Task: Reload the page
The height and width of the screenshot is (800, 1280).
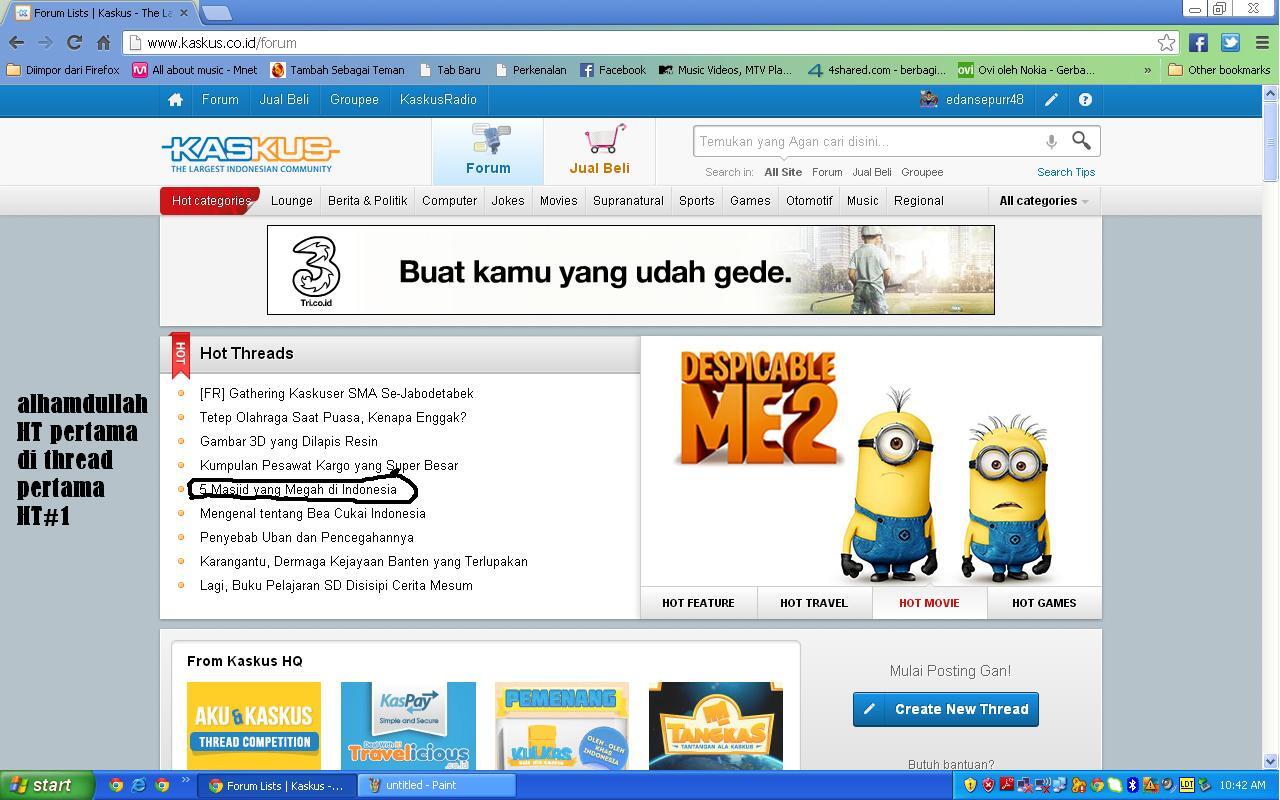Action: point(74,43)
